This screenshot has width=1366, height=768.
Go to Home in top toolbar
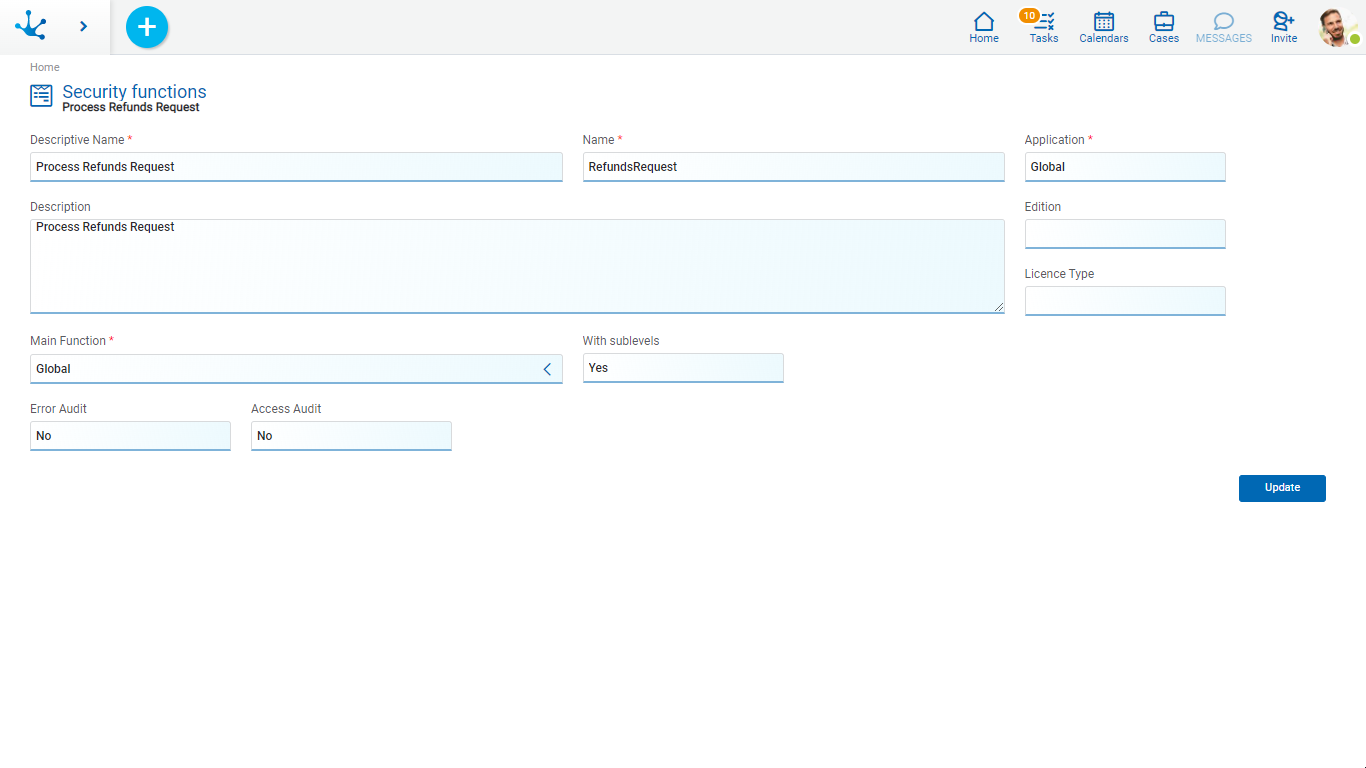(x=983, y=27)
